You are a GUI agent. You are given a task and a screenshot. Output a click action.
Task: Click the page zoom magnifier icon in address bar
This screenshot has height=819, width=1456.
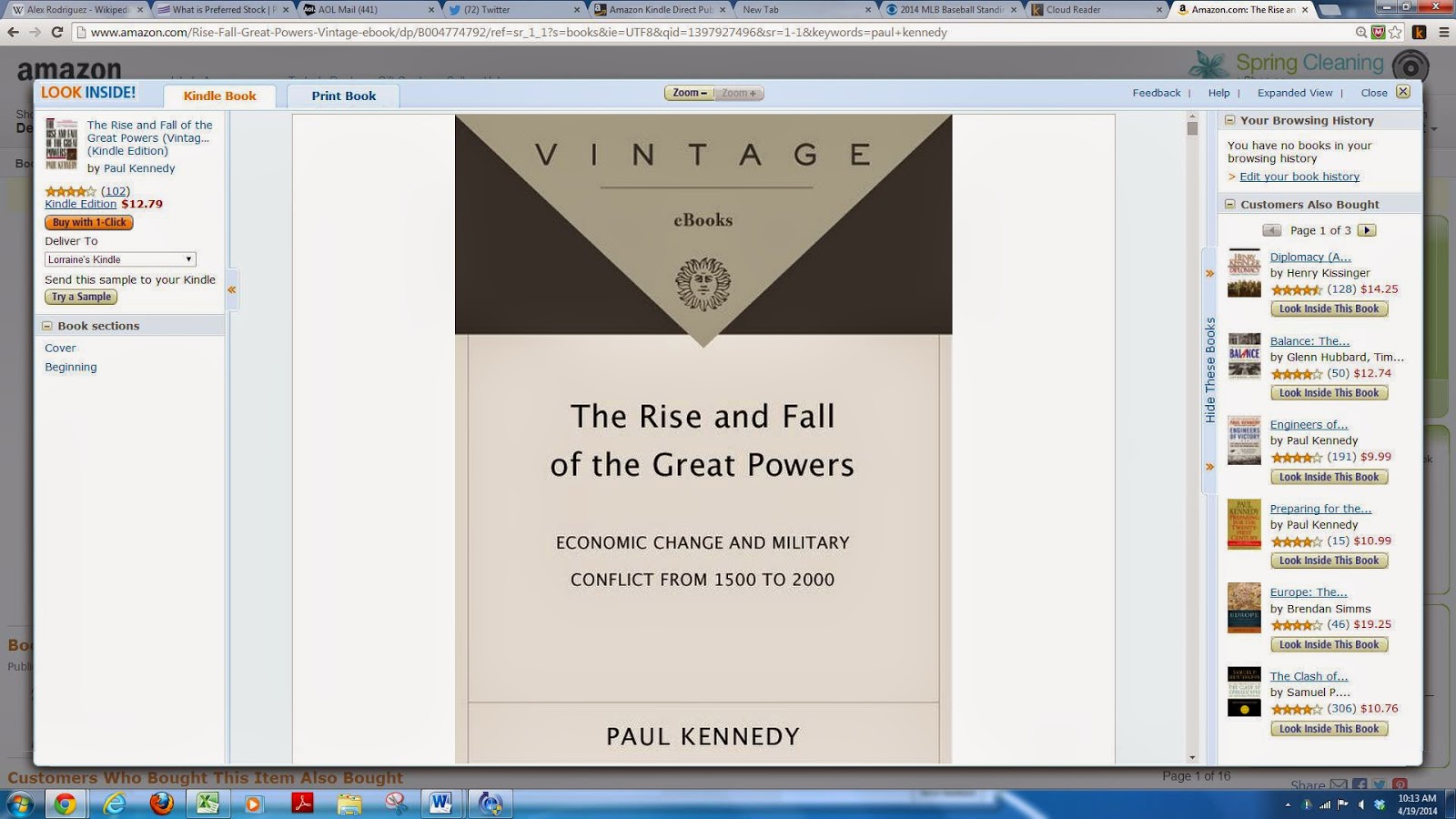(1361, 32)
